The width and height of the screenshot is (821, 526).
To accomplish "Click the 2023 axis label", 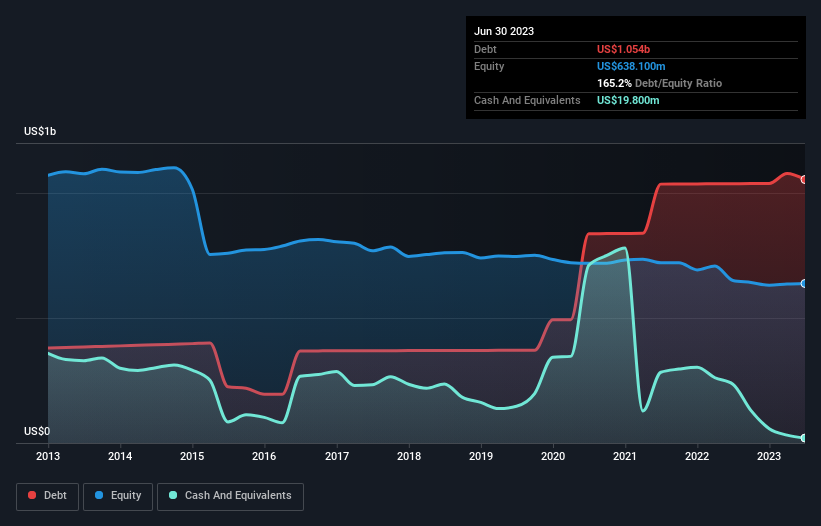I will tap(769, 456).
